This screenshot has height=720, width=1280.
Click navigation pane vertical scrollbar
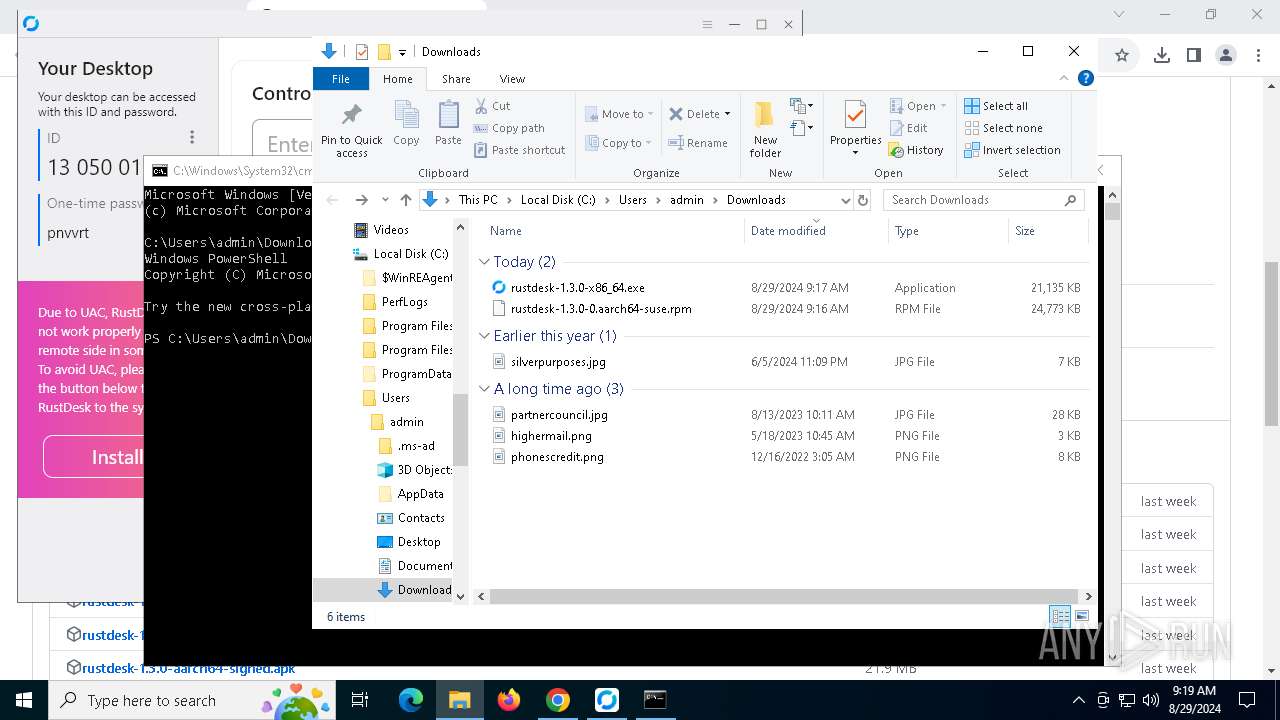460,430
